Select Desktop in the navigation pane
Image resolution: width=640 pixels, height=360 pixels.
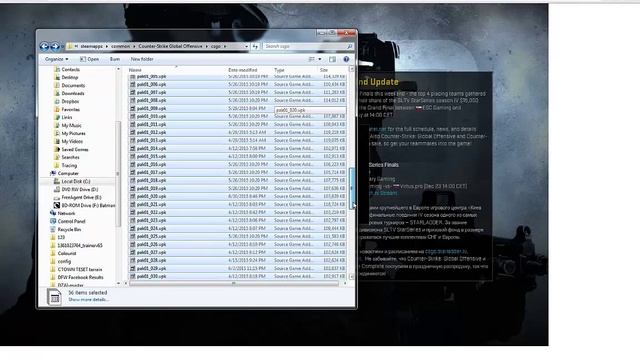(x=70, y=77)
